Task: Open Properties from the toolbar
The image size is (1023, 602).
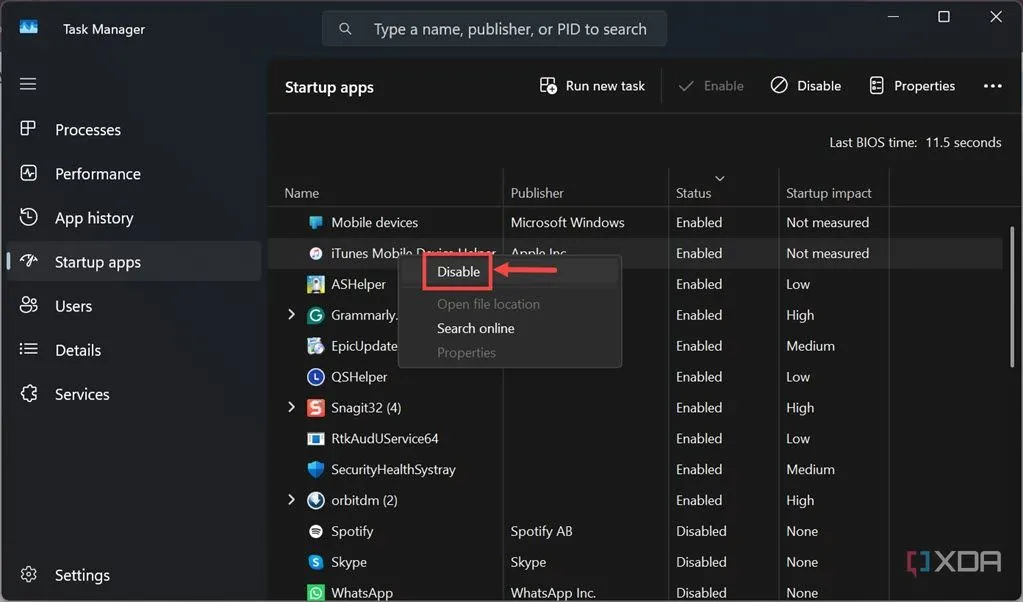Action: click(x=912, y=86)
